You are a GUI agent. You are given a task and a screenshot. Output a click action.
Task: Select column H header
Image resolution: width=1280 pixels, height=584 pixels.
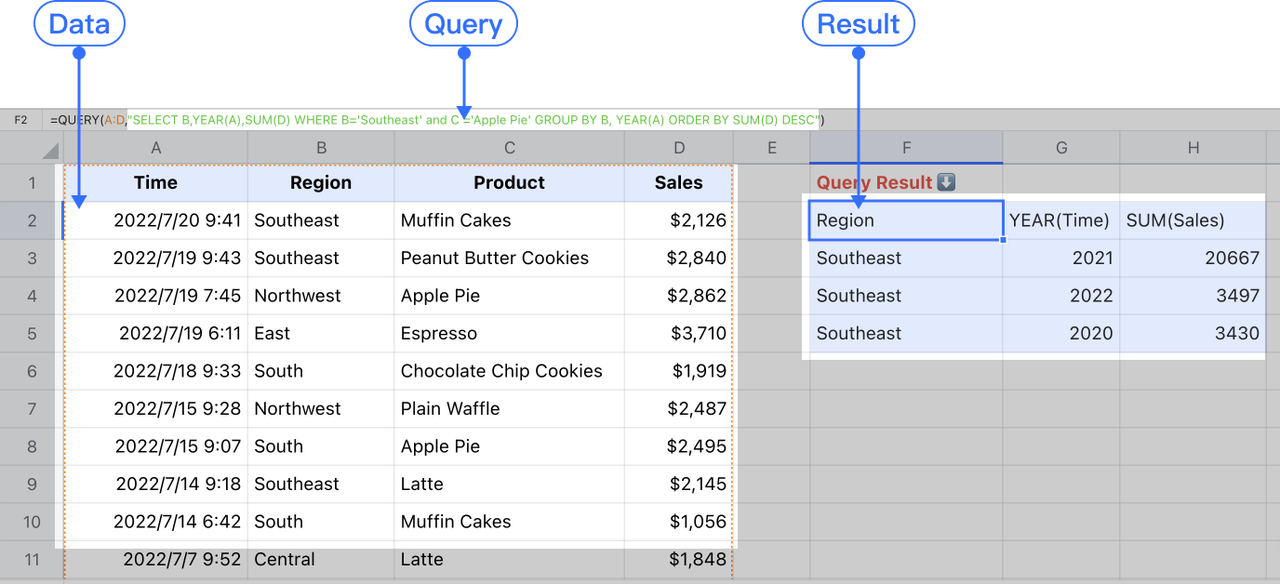tap(1193, 149)
